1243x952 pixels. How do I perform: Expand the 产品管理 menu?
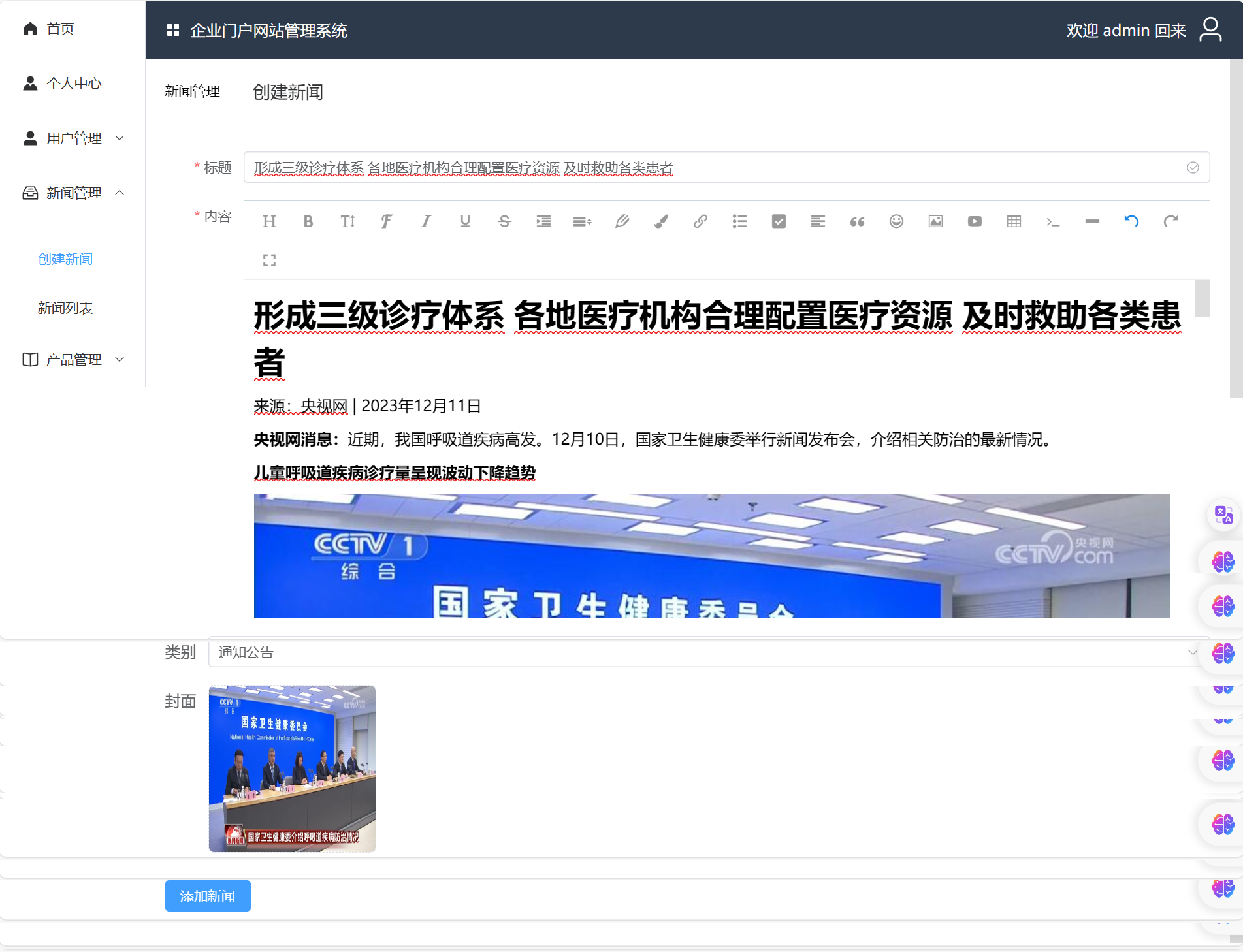pyautogui.click(x=73, y=360)
